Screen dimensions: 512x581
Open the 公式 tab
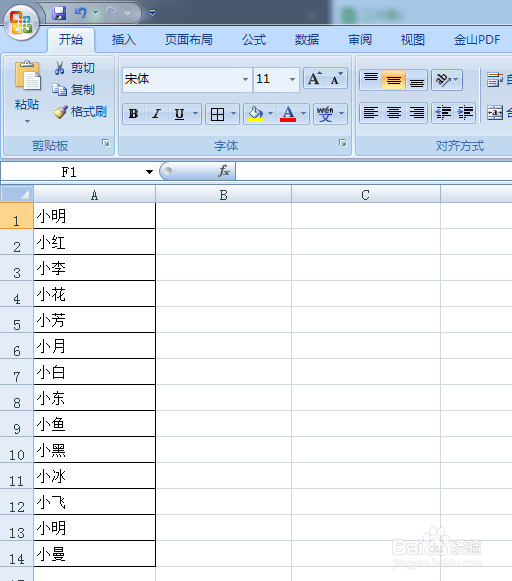pos(254,39)
